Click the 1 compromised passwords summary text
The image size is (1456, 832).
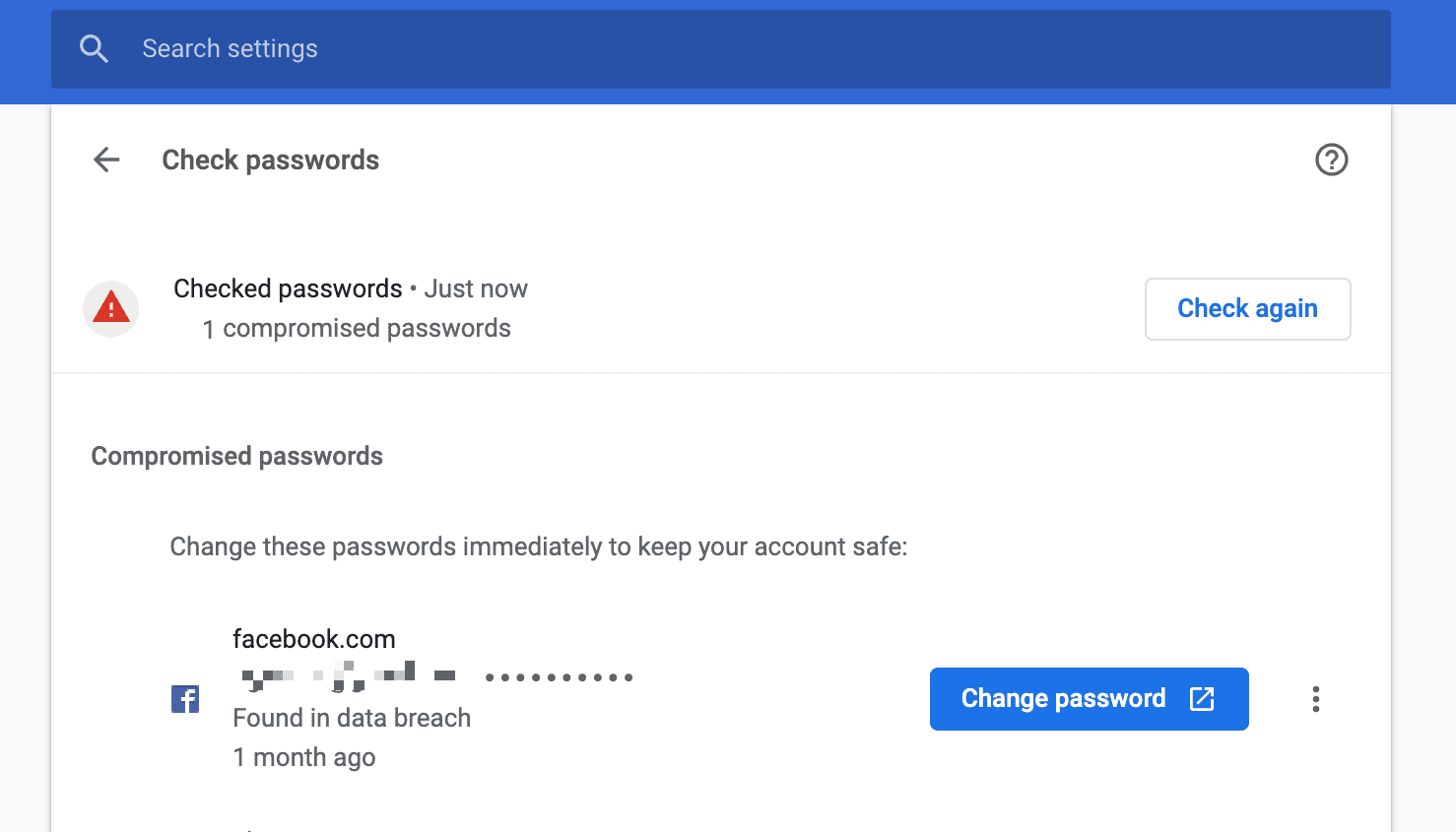(x=357, y=328)
